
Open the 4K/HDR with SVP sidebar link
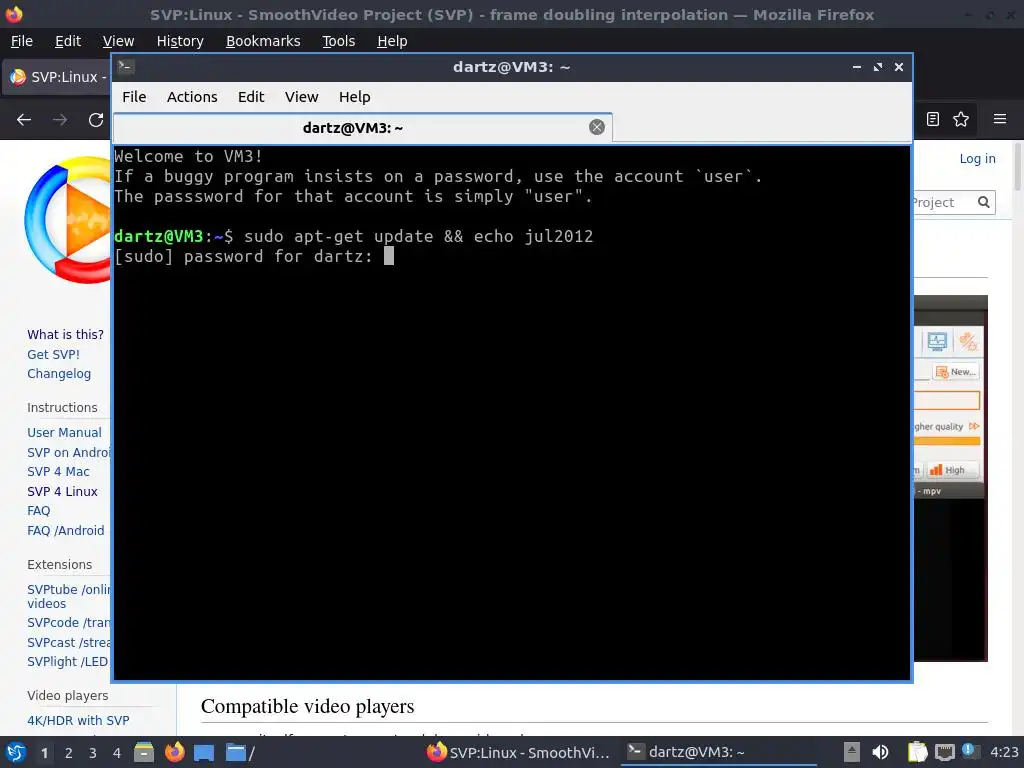78,720
